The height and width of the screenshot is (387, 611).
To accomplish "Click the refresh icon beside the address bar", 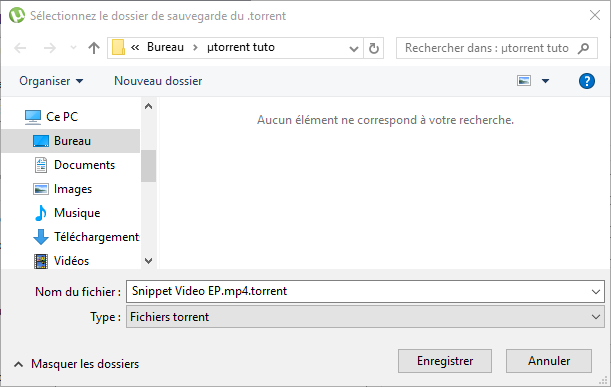I will coord(374,48).
